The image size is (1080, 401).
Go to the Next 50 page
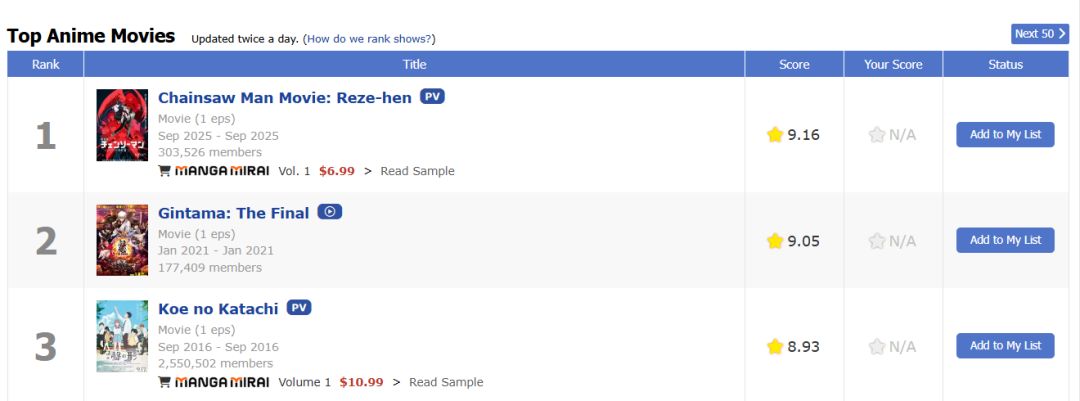[x=1040, y=34]
